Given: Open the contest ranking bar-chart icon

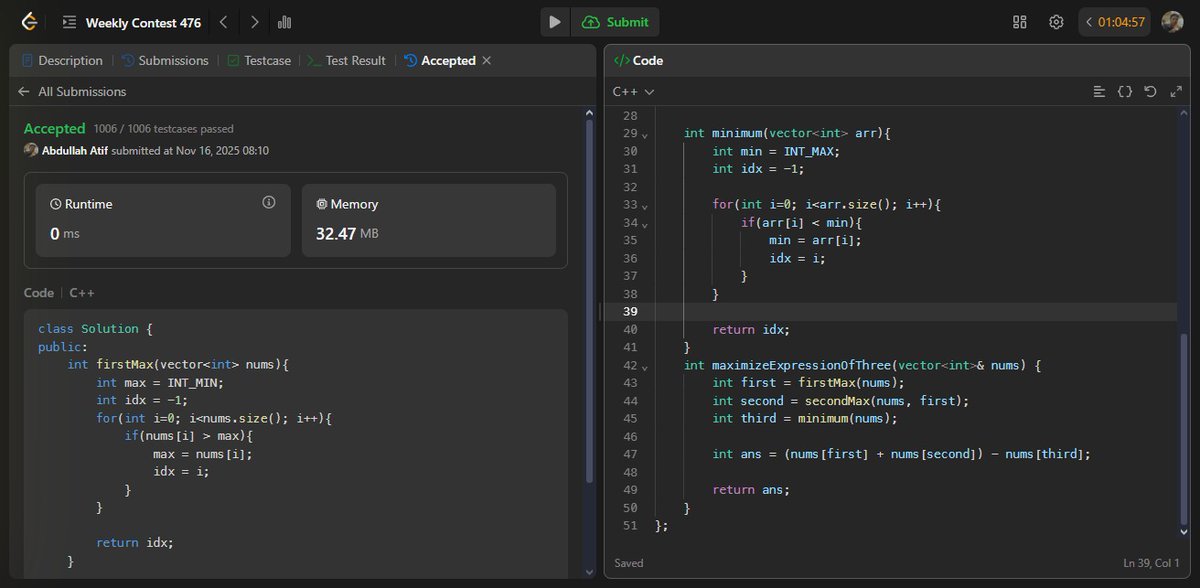Looking at the screenshot, I should (286, 21).
